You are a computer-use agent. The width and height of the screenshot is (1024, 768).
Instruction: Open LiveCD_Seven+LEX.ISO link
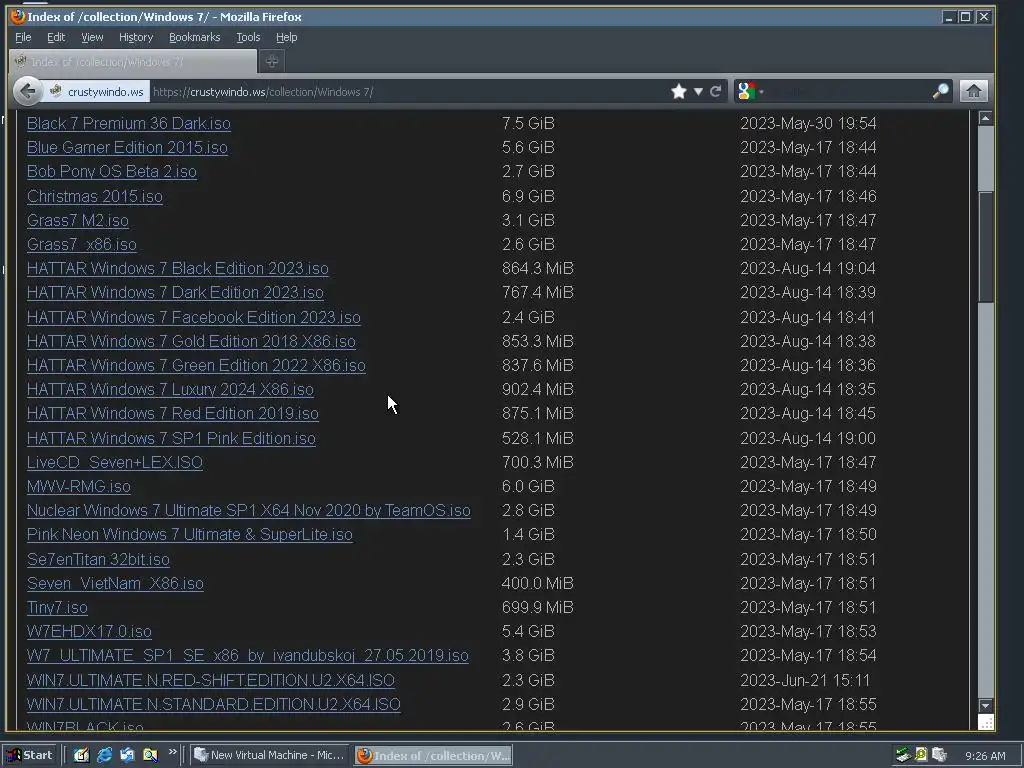point(115,462)
